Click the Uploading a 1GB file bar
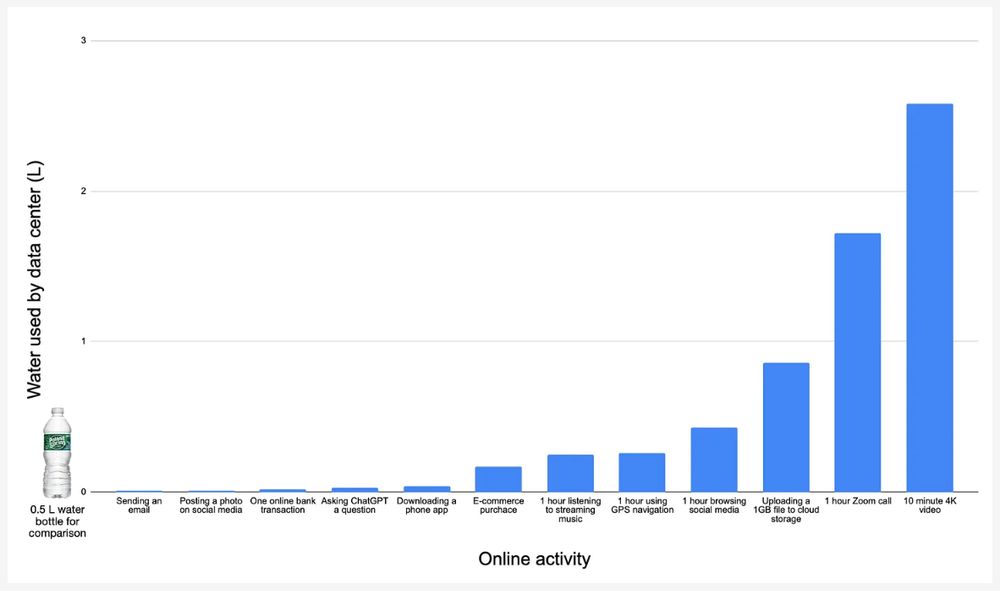 pos(786,427)
